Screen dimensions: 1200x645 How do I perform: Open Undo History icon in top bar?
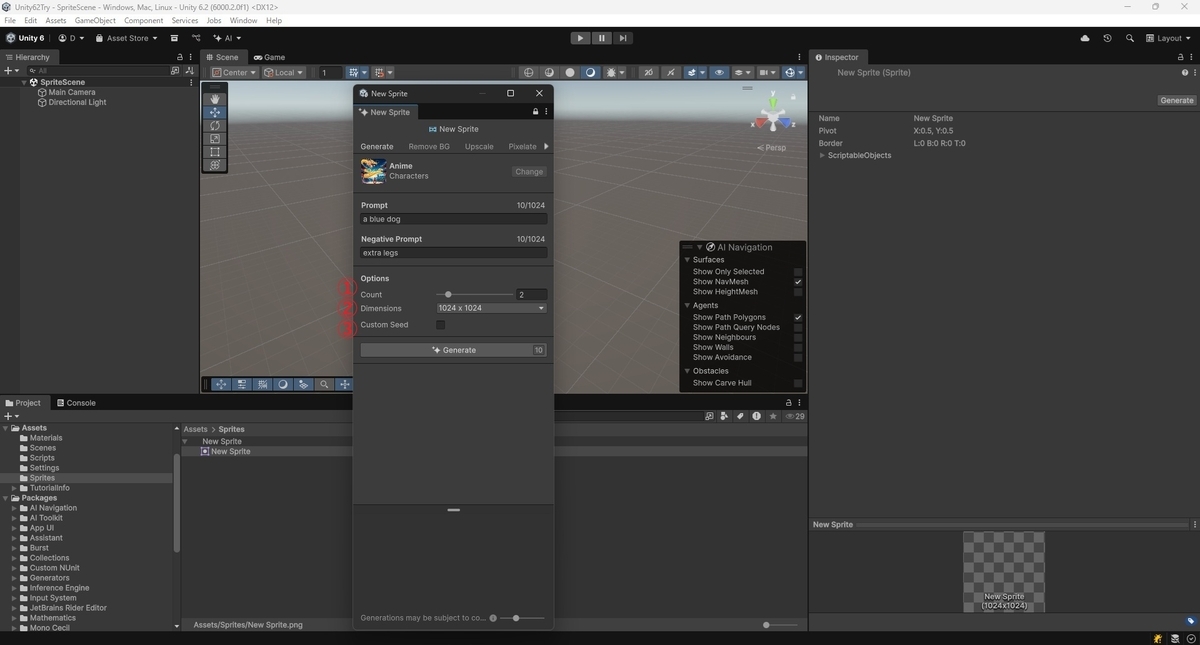pos(1107,38)
